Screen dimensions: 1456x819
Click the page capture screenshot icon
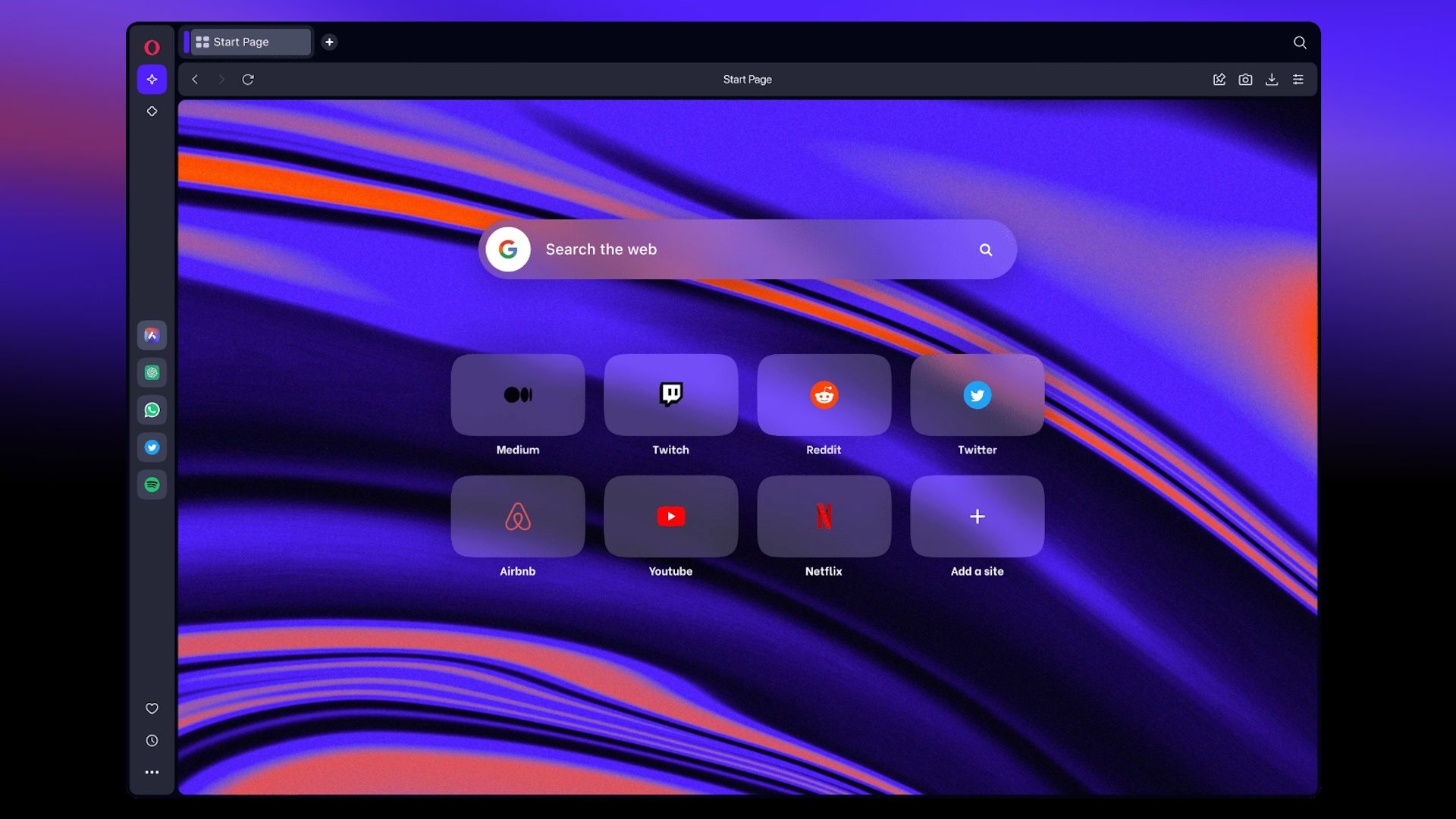point(1245,79)
